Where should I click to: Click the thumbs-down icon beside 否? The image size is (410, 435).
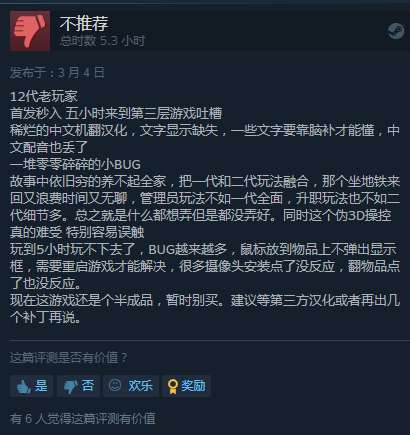pos(70,387)
